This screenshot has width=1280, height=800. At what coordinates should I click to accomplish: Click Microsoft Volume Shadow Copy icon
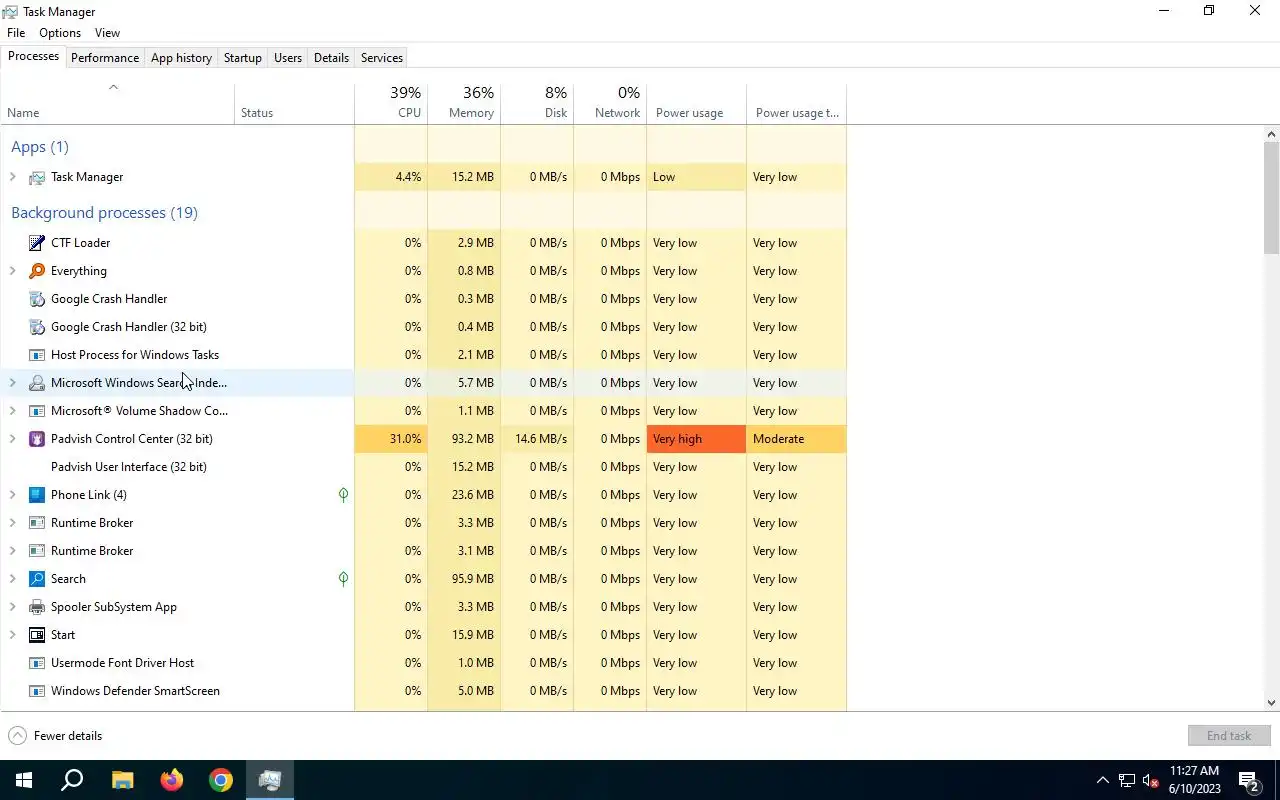(37, 411)
